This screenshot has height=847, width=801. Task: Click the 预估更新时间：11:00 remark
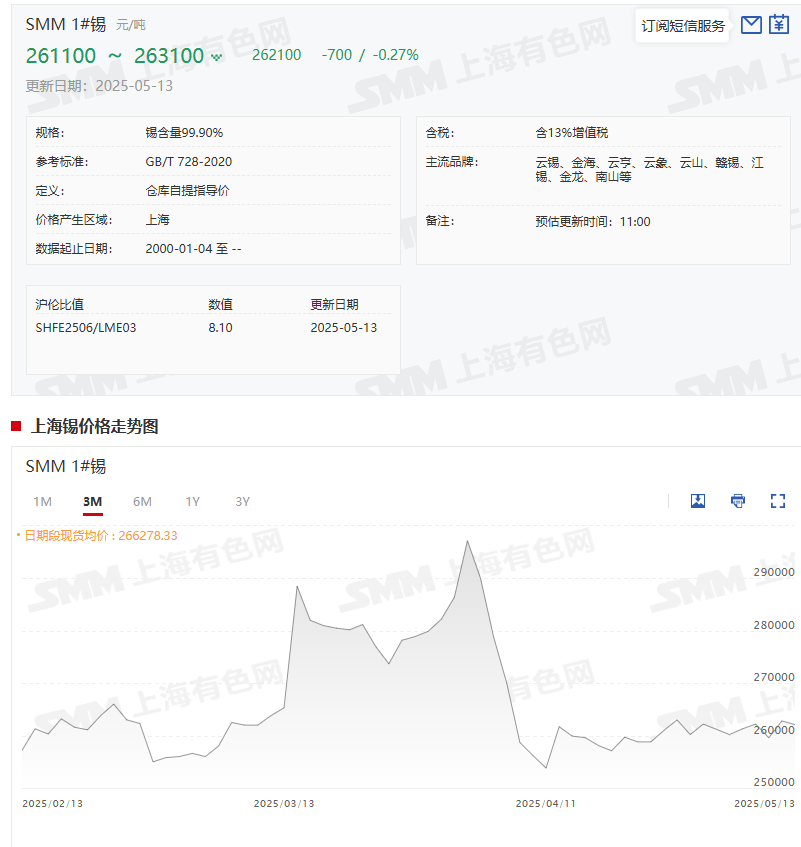point(593,221)
